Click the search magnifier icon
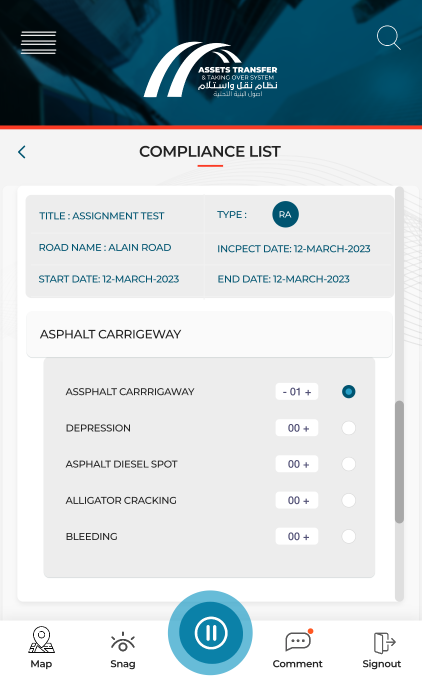The image size is (422, 678). point(389,38)
